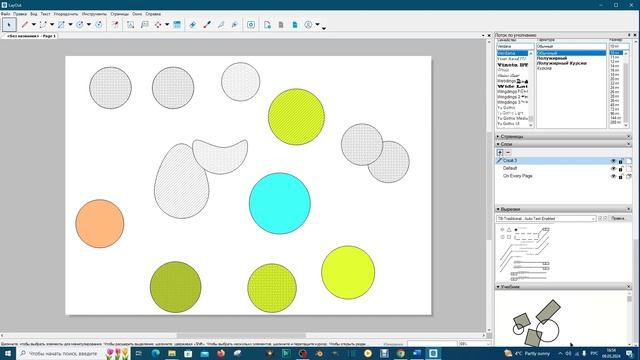Open Line tool variants dropdown

pos(33,24)
